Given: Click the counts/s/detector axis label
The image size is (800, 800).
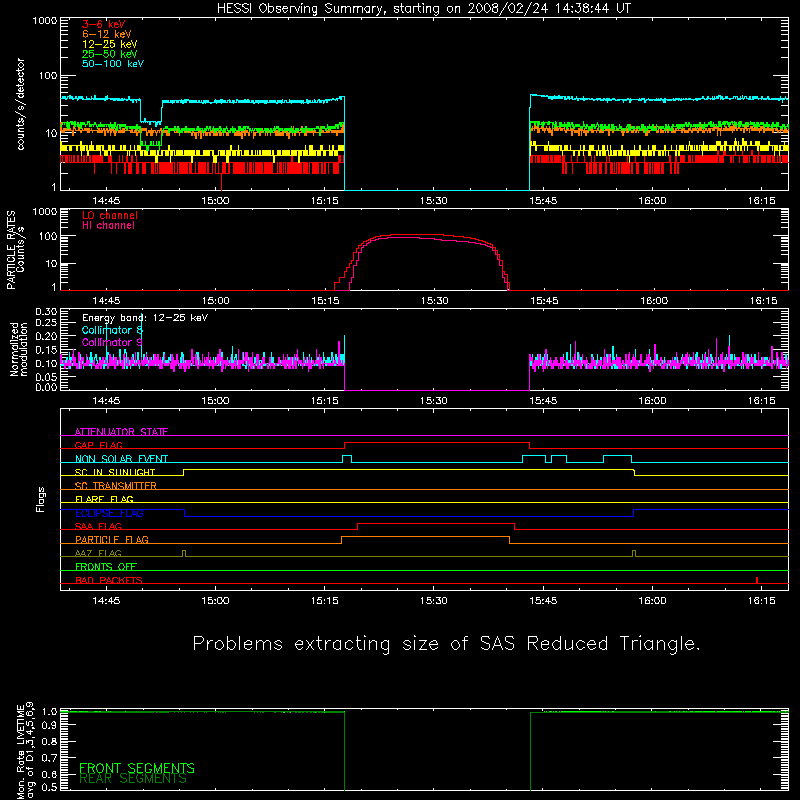Looking at the screenshot, I should pos(20,104).
